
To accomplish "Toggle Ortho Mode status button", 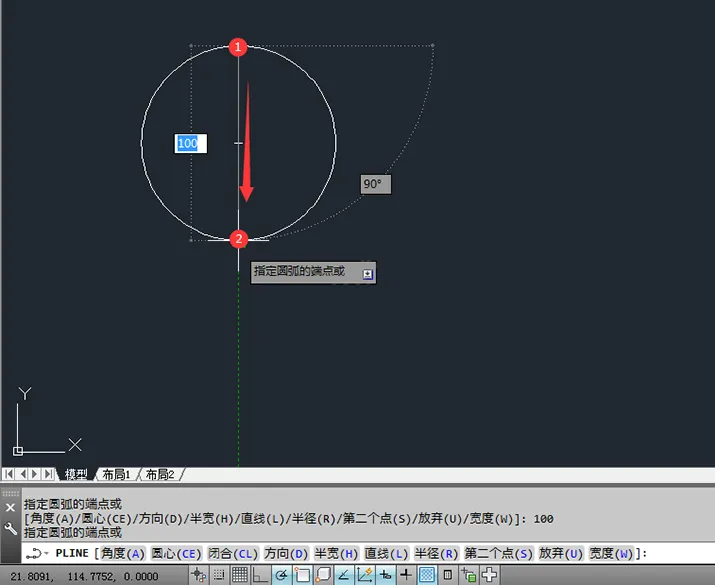I will point(260,575).
